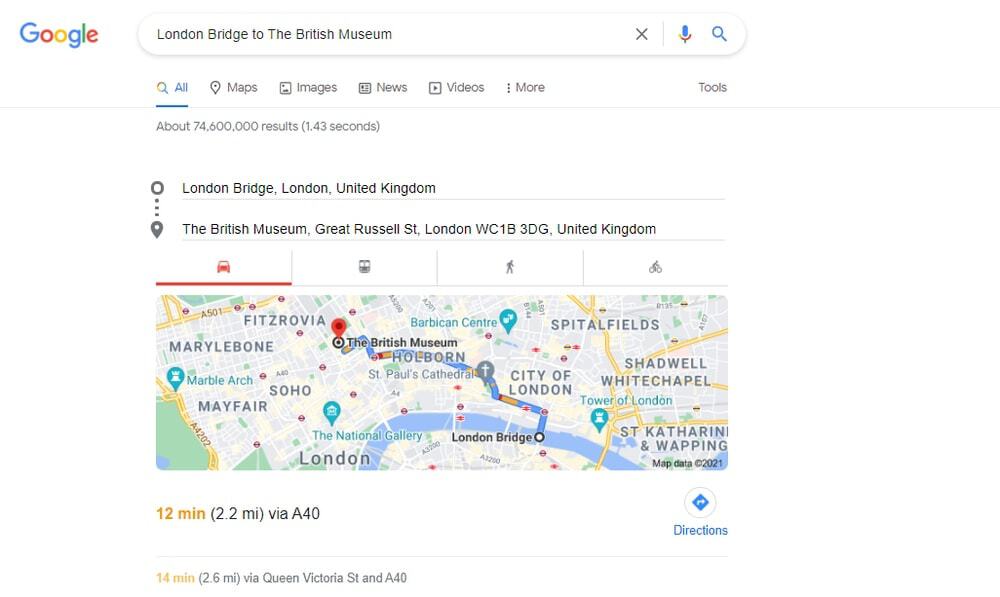Go to the News results tab
This screenshot has height=597, width=1000.
[x=383, y=87]
